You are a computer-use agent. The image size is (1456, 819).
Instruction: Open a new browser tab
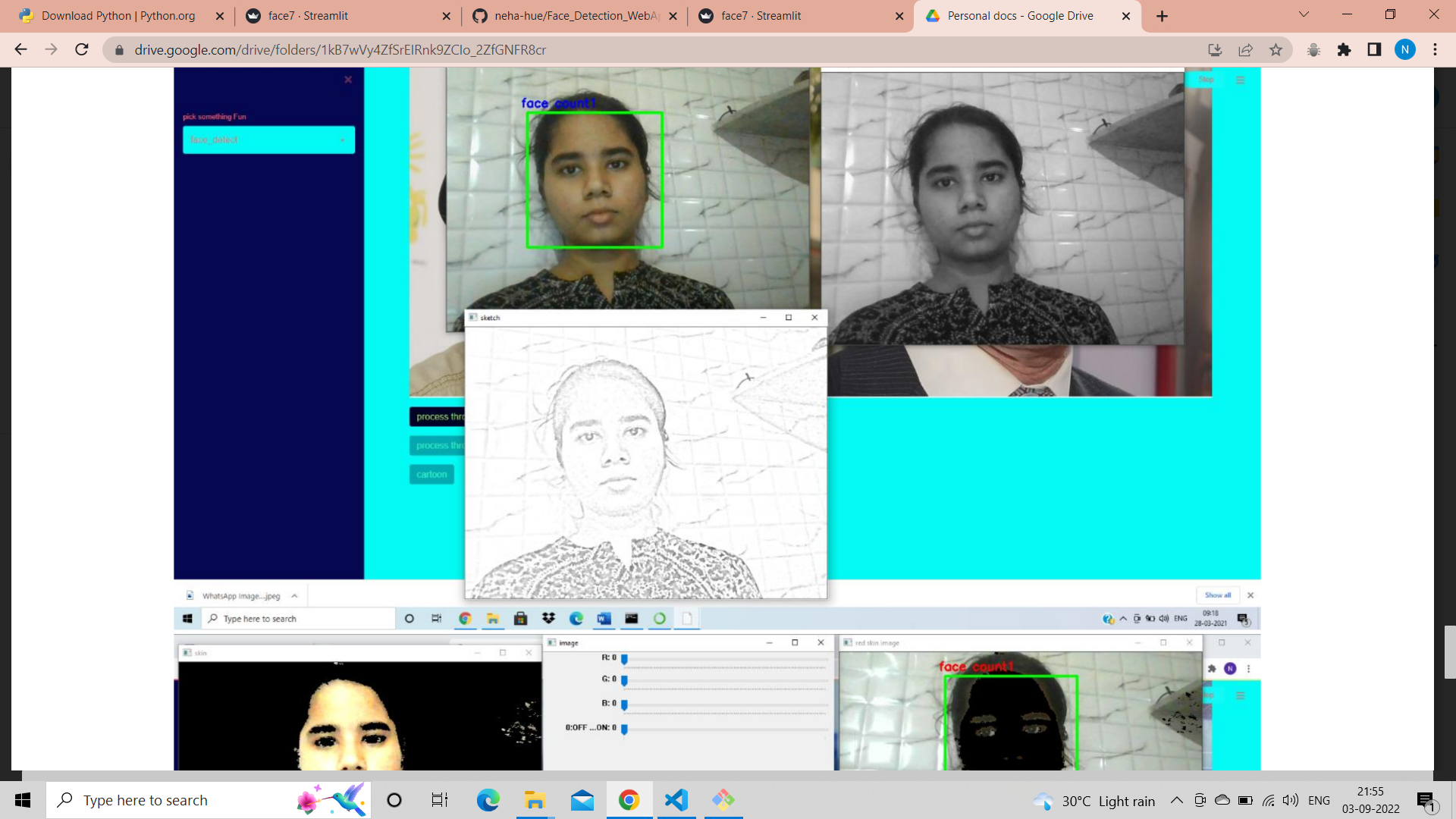tap(1162, 16)
